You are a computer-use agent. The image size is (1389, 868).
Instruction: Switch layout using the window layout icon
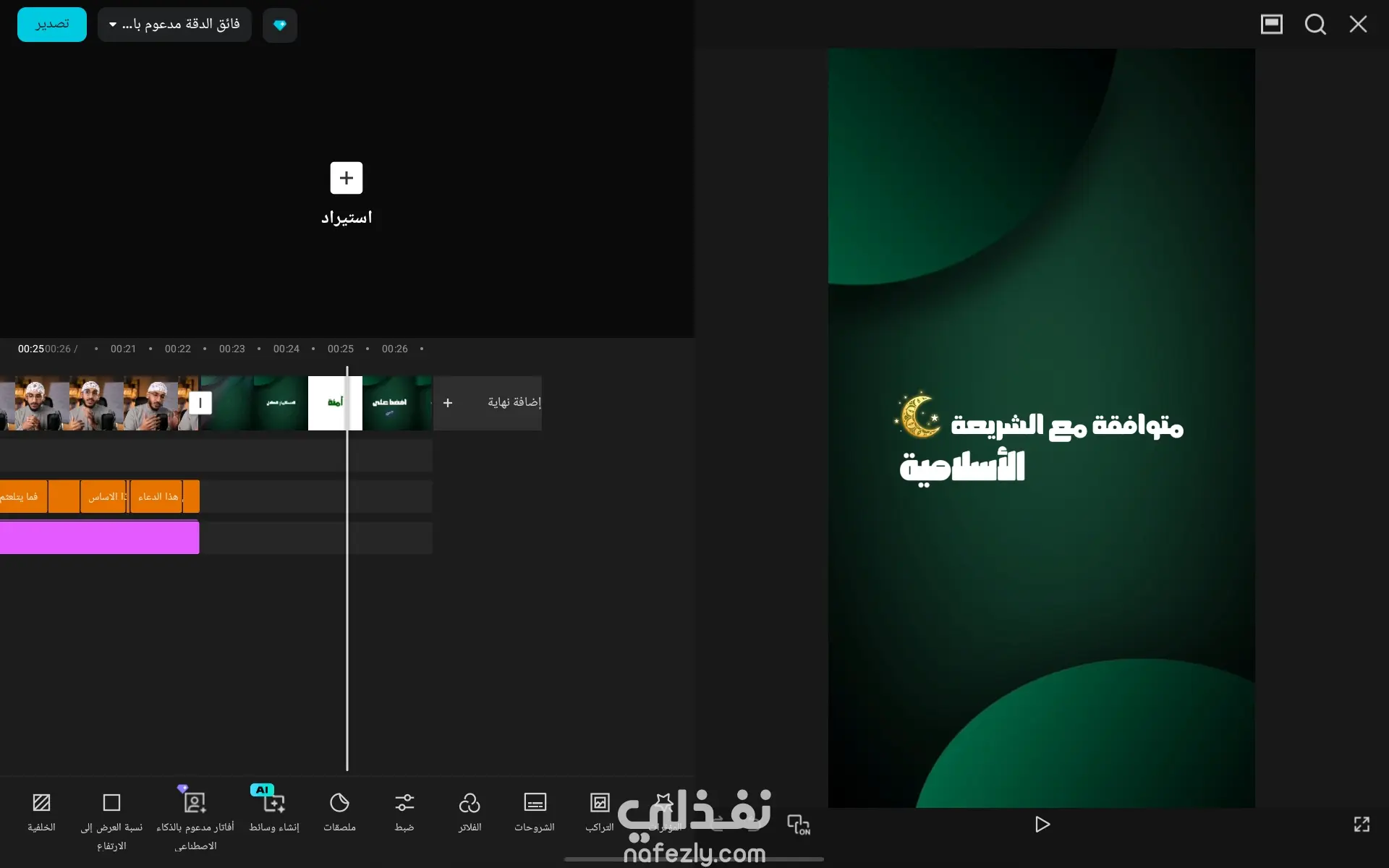point(1271,25)
